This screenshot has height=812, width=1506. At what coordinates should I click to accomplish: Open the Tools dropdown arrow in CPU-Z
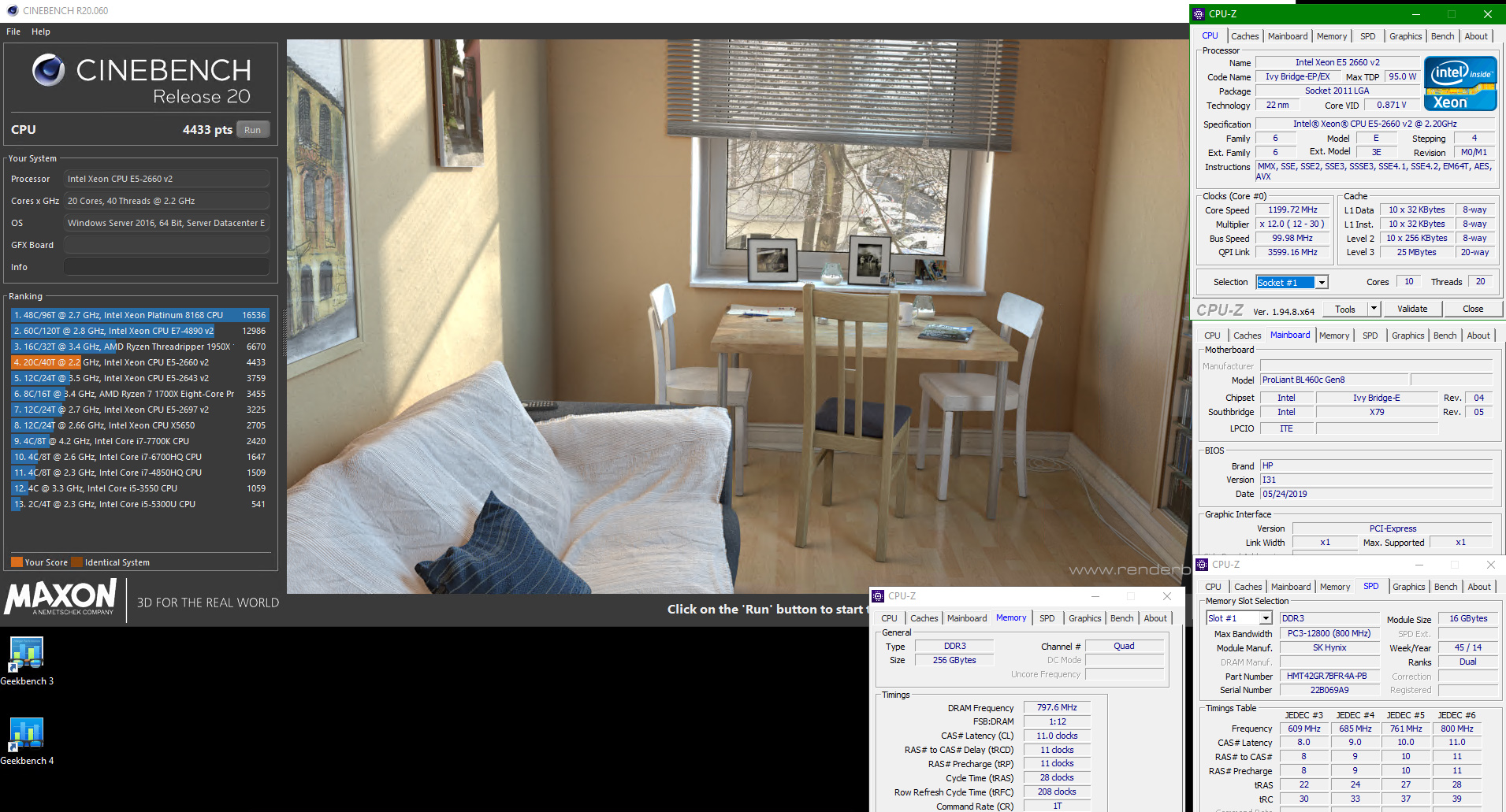(x=1374, y=309)
